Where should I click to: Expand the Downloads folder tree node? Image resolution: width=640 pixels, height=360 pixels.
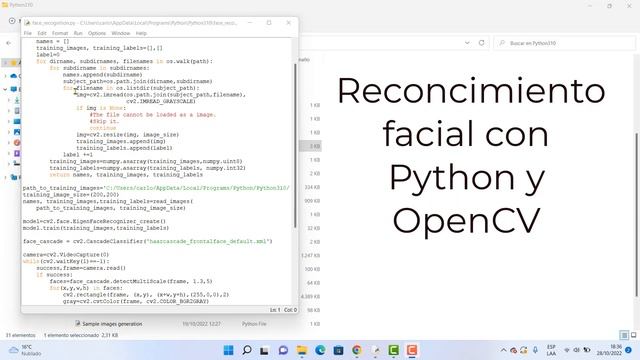pyautogui.click(x=9, y=100)
